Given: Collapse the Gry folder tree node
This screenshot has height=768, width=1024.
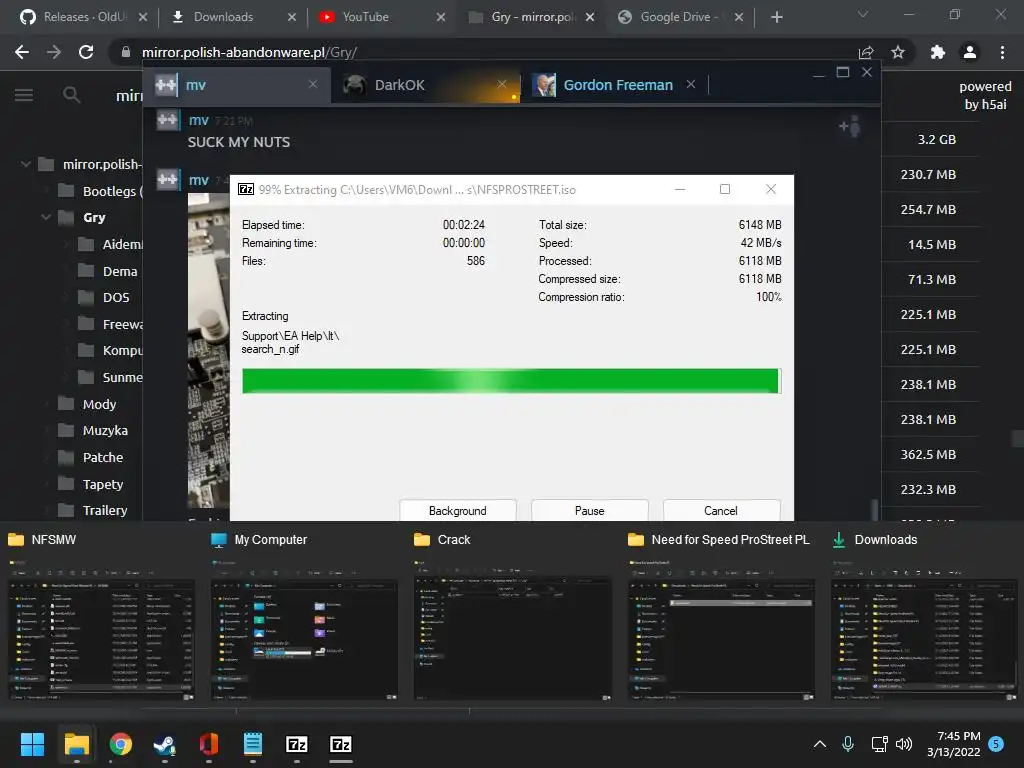Looking at the screenshot, I should 46,217.
